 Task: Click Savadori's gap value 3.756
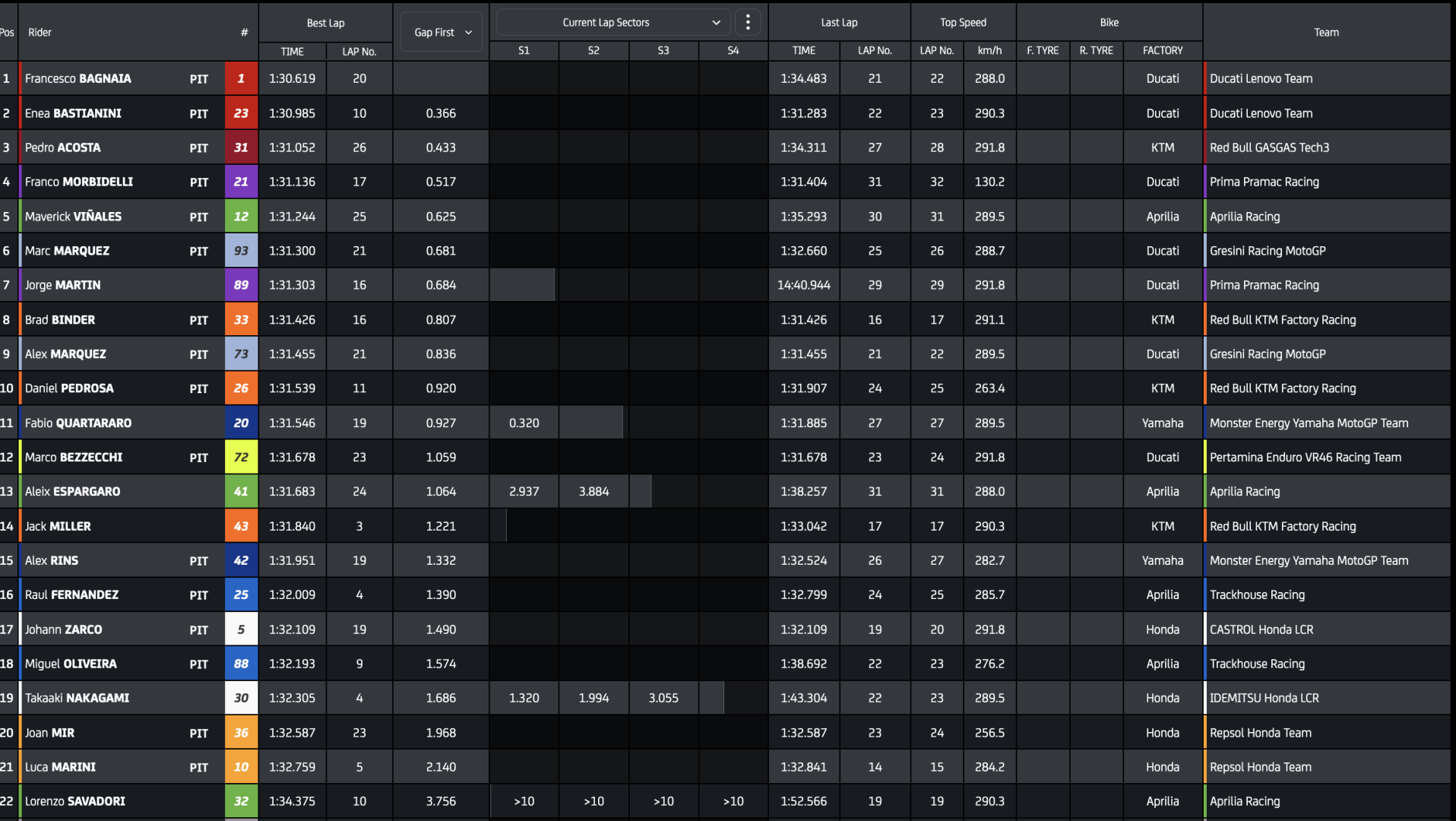441,801
